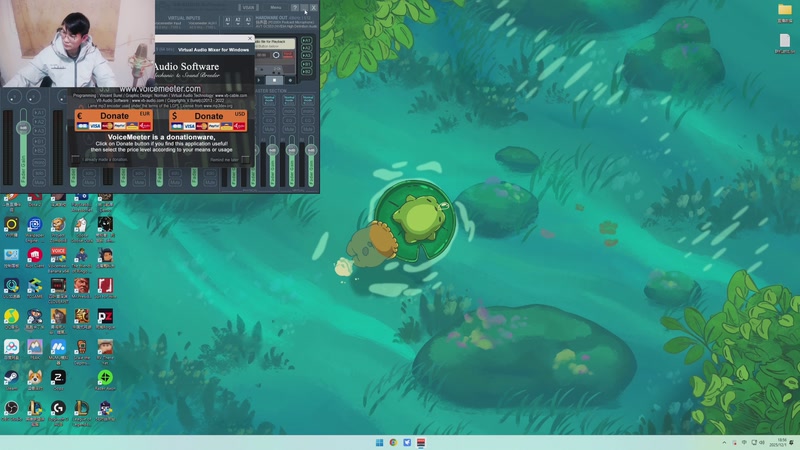Stop the cassette recorder
Image resolution: width=800 pixels, height=450 pixels.
tap(274, 80)
